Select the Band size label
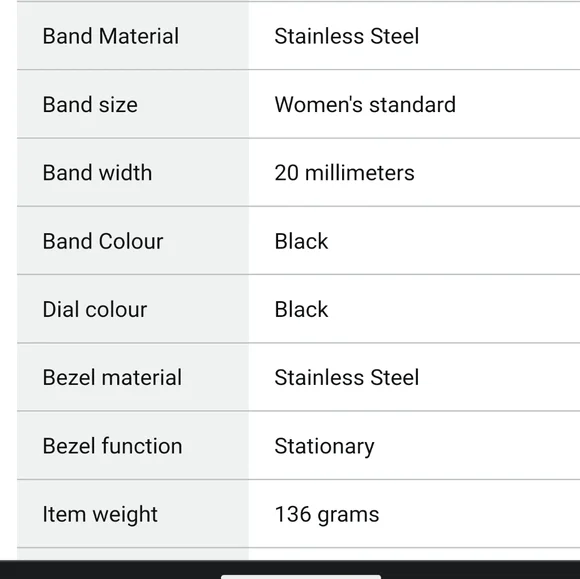Image resolution: width=580 pixels, height=579 pixels. tap(90, 105)
